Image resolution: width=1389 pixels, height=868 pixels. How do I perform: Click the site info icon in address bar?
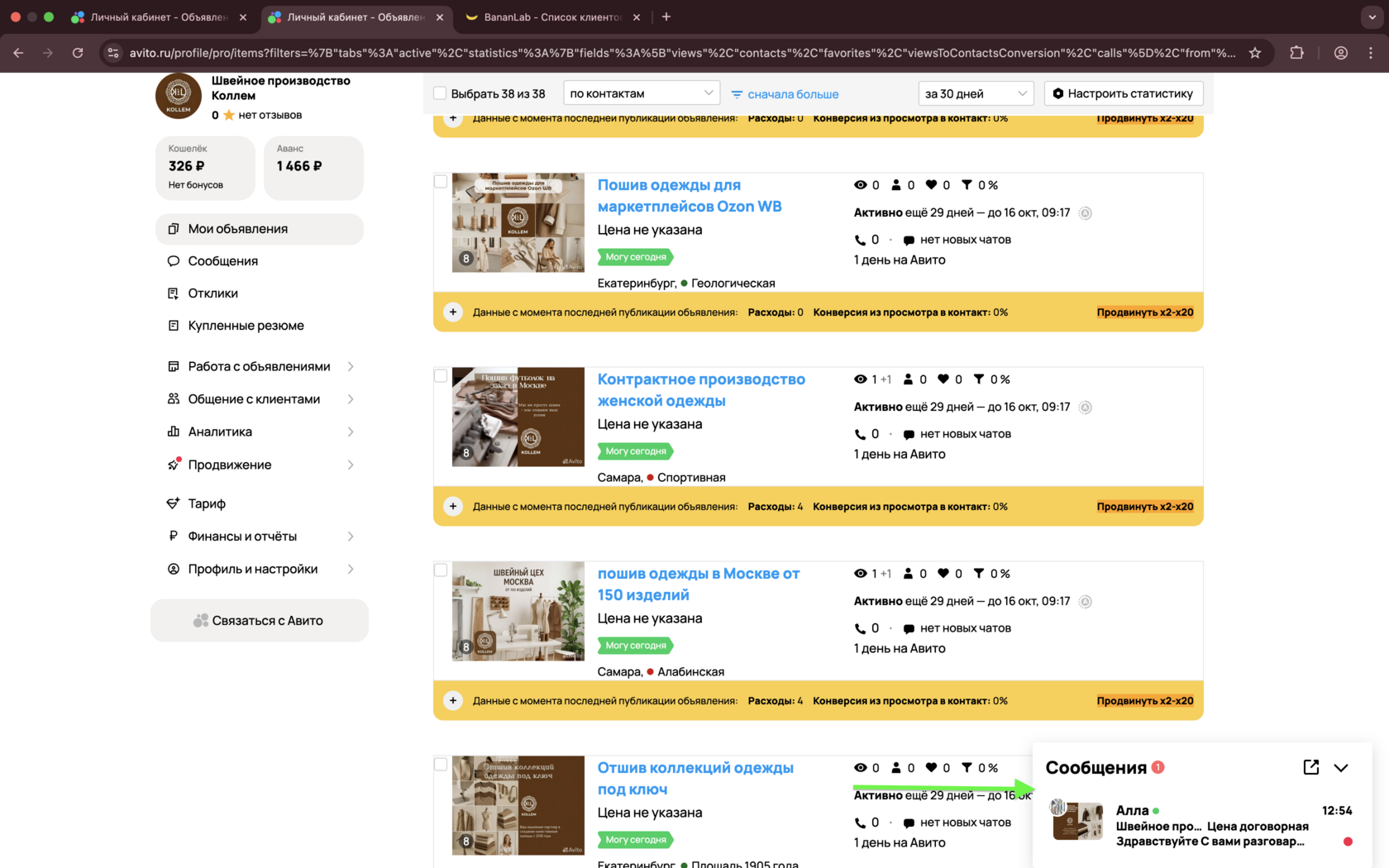click(113, 53)
